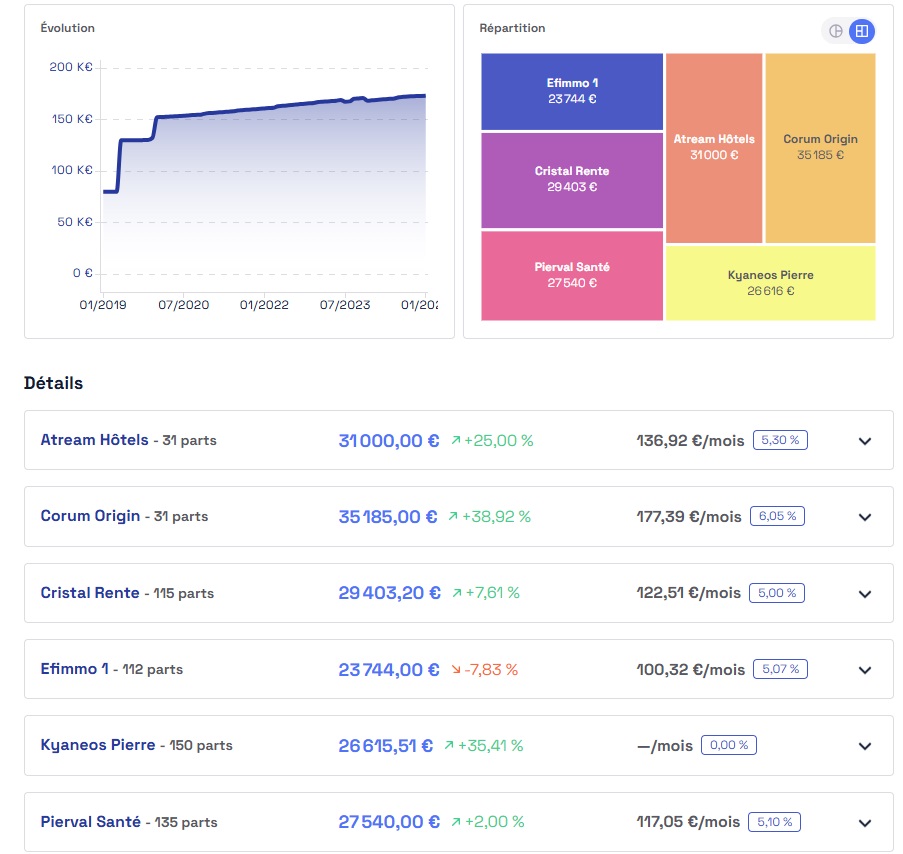
Task: Select the Kyaneos Pierre treemap block
Action: 771,283
